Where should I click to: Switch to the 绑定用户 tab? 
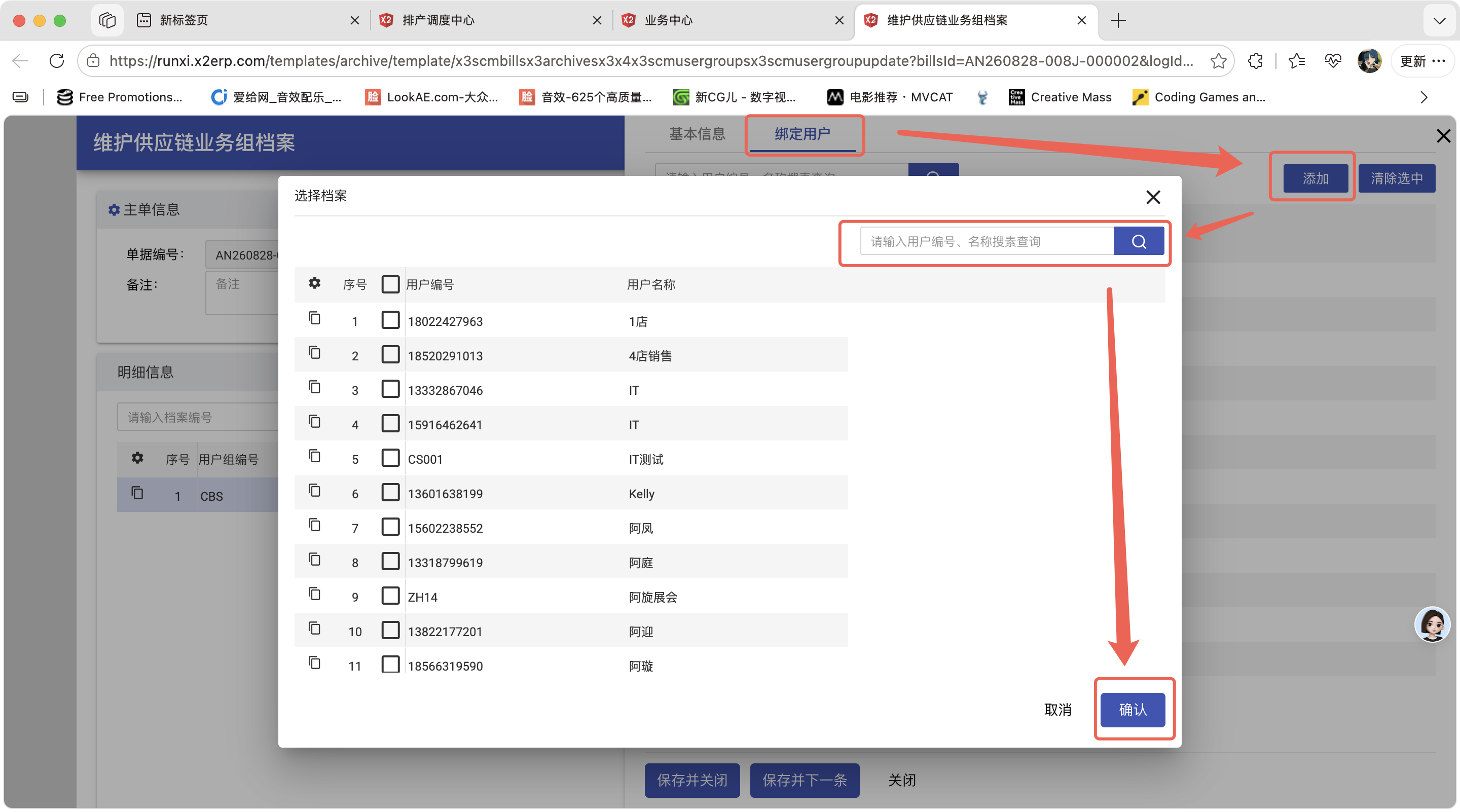802,134
